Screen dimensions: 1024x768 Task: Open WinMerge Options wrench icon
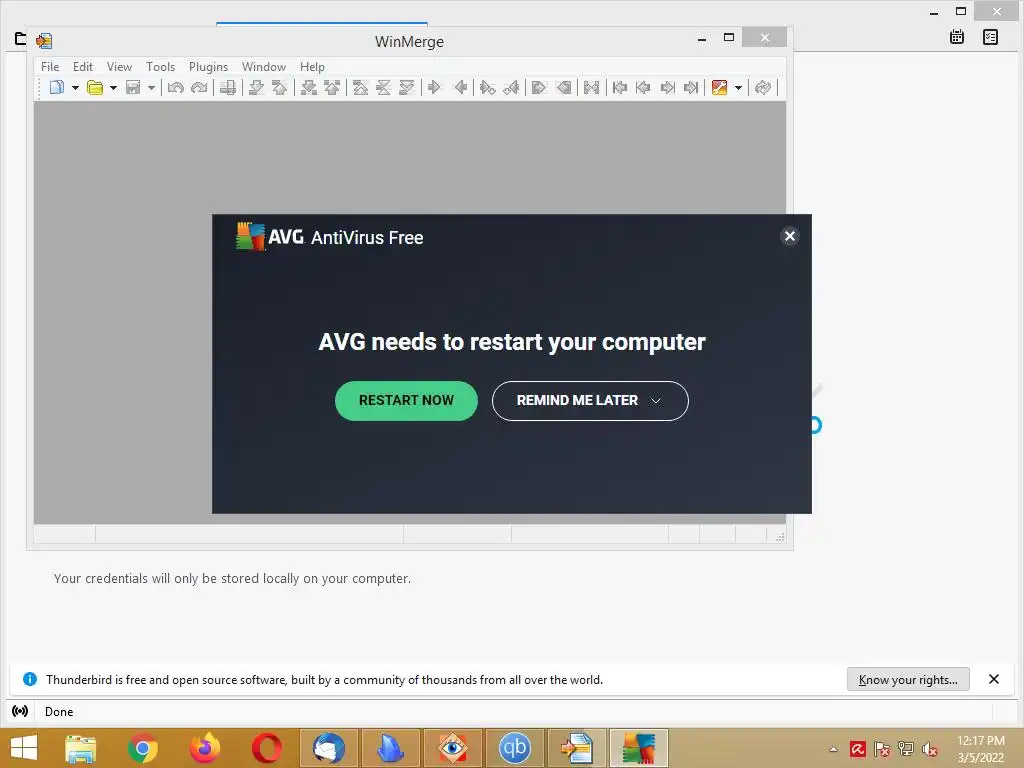pos(719,87)
